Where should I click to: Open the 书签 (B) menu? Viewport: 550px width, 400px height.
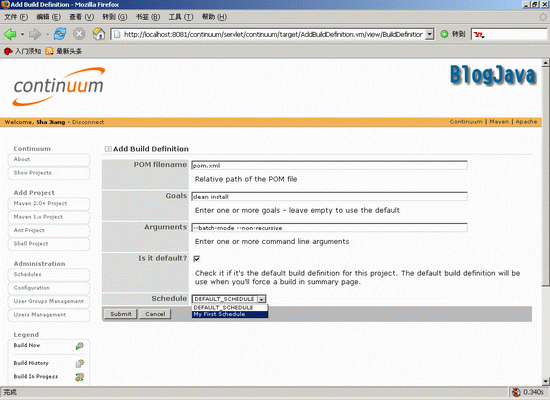tap(148, 17)
